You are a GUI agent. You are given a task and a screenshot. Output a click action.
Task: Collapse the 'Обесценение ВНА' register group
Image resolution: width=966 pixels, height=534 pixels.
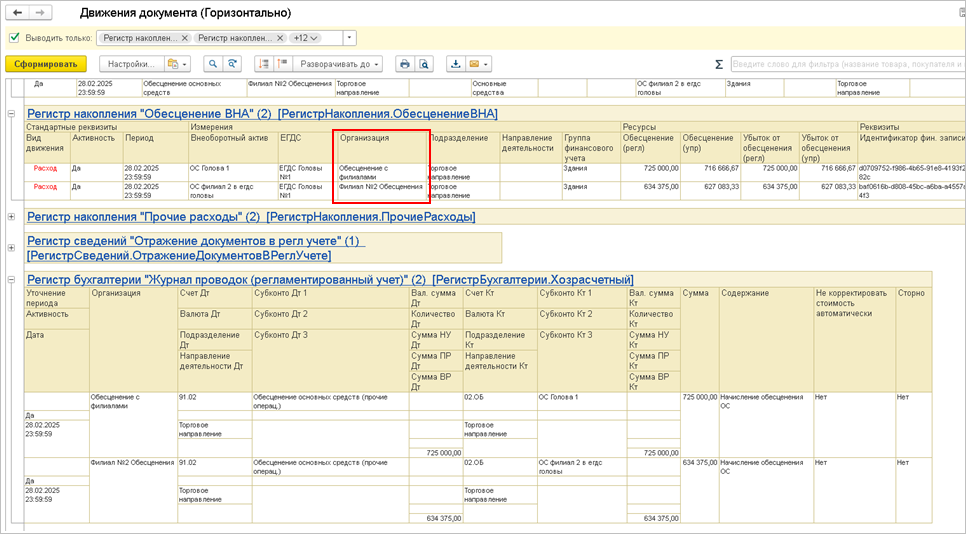click(x=11, y=114)
